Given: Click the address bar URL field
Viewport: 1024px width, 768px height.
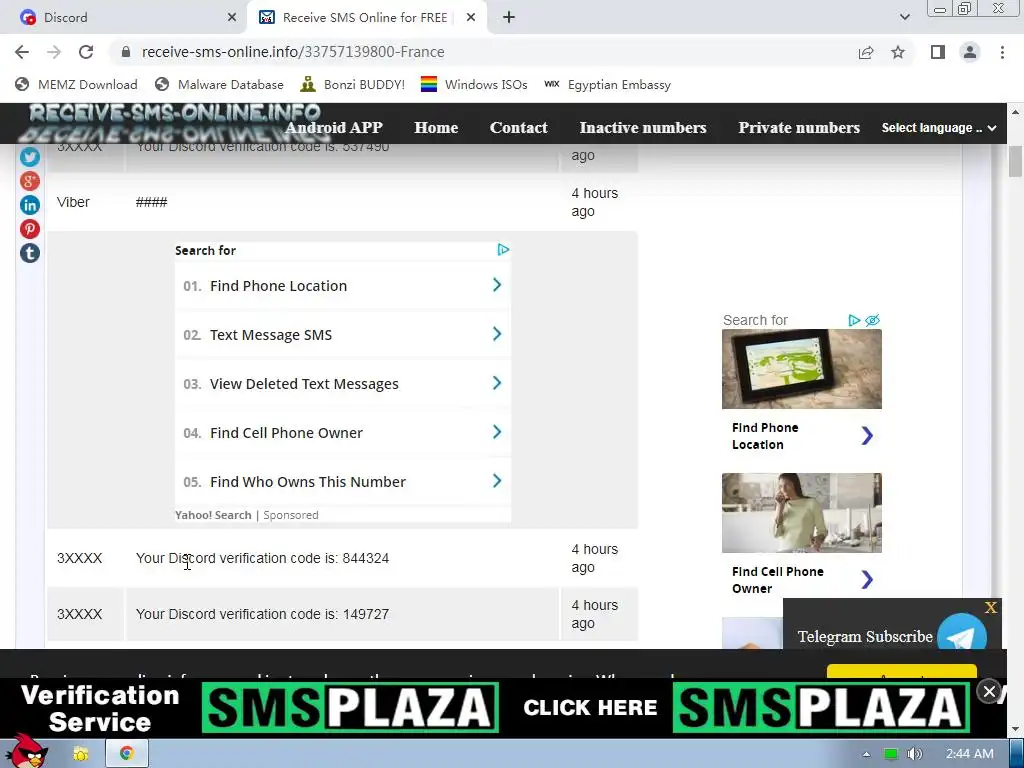Looking at the screenshot, I should coord(483,52).
